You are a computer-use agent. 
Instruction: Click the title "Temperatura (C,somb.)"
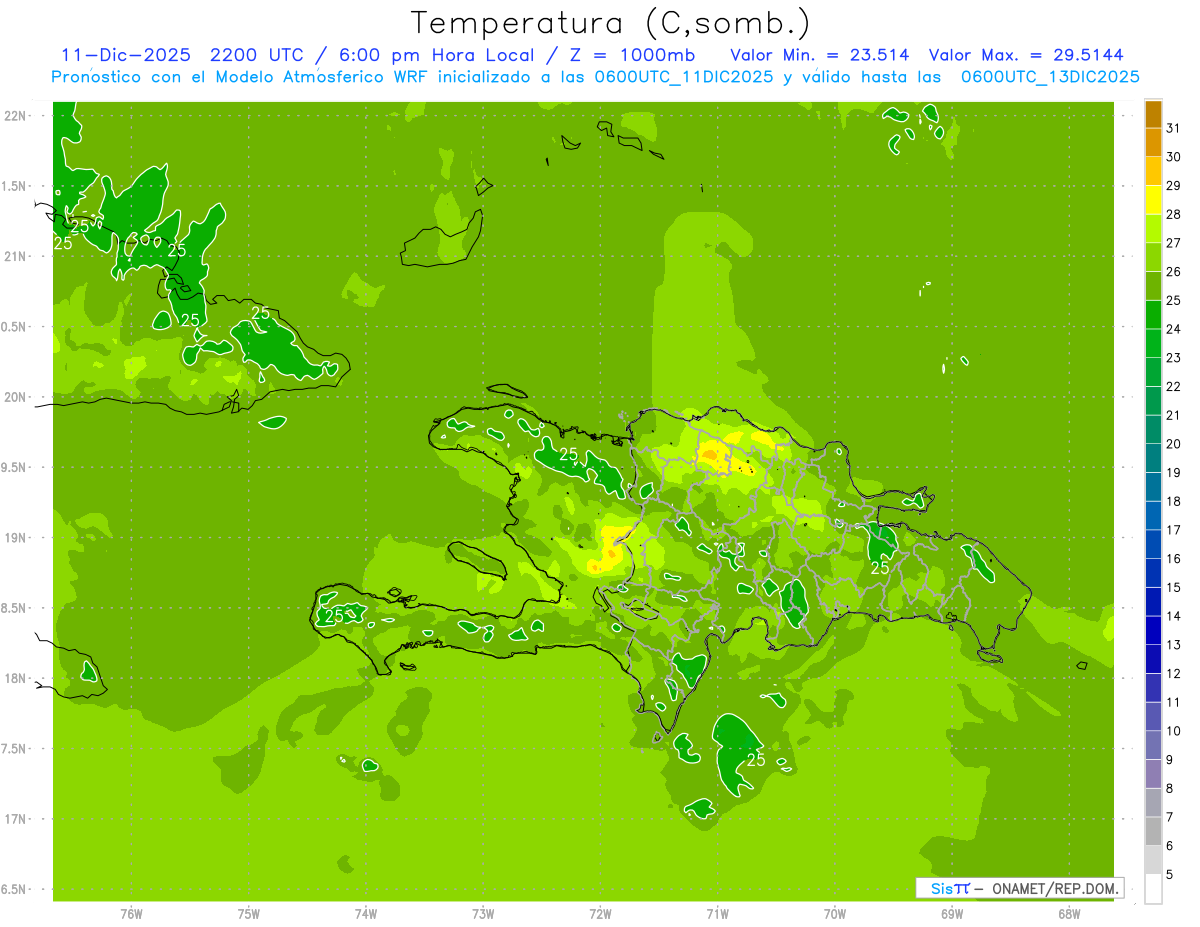[611, 22]
